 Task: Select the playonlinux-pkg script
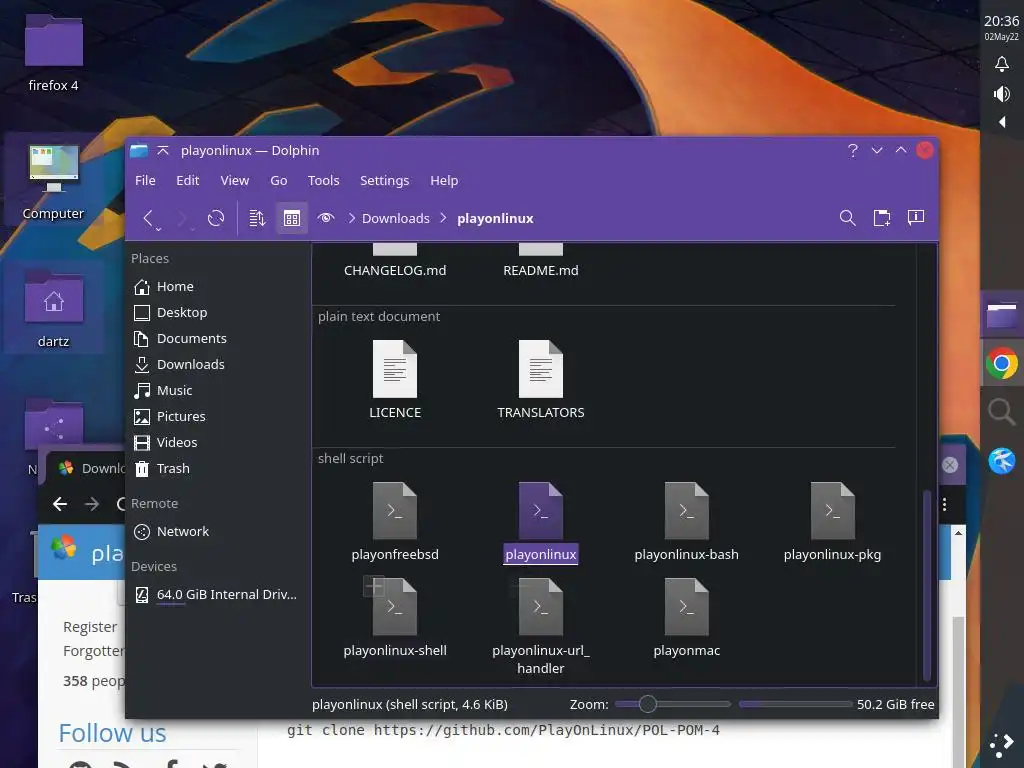832,522
